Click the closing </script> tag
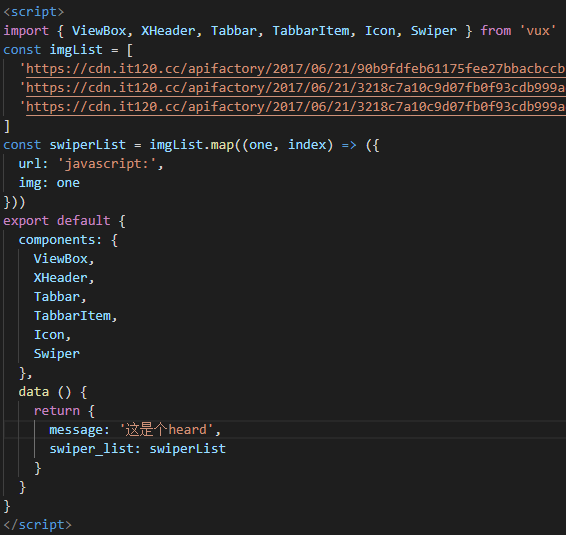The image size is (566, 535). click(38, 525)
